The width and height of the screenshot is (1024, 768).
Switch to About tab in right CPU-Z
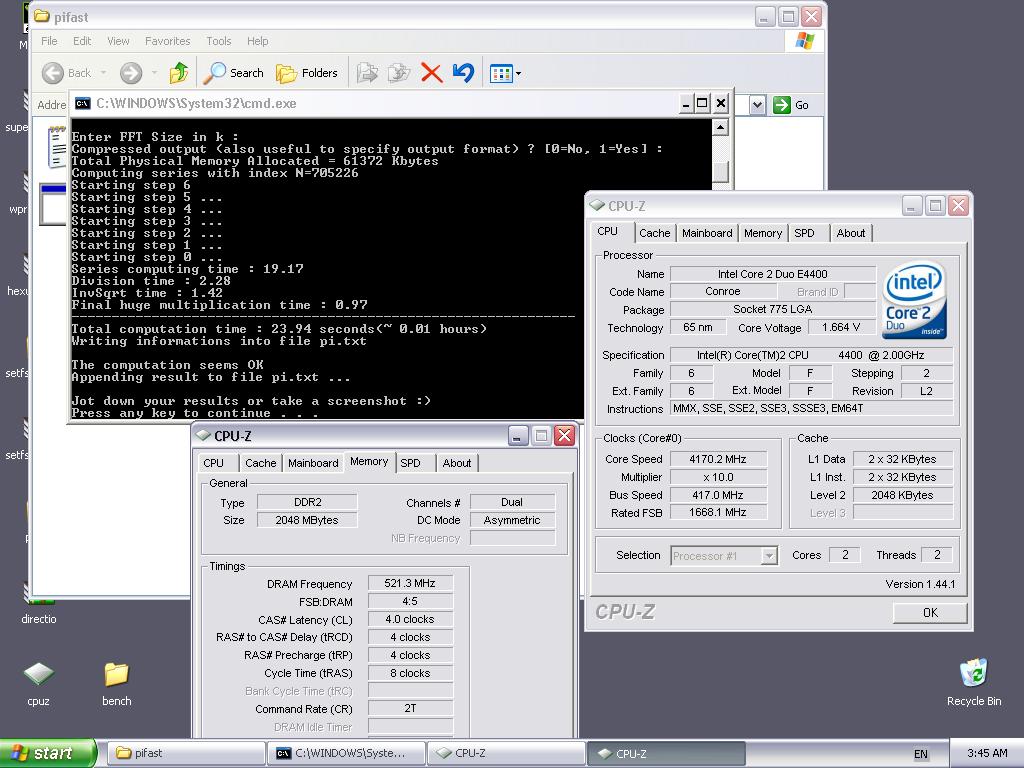click(850, 233)
